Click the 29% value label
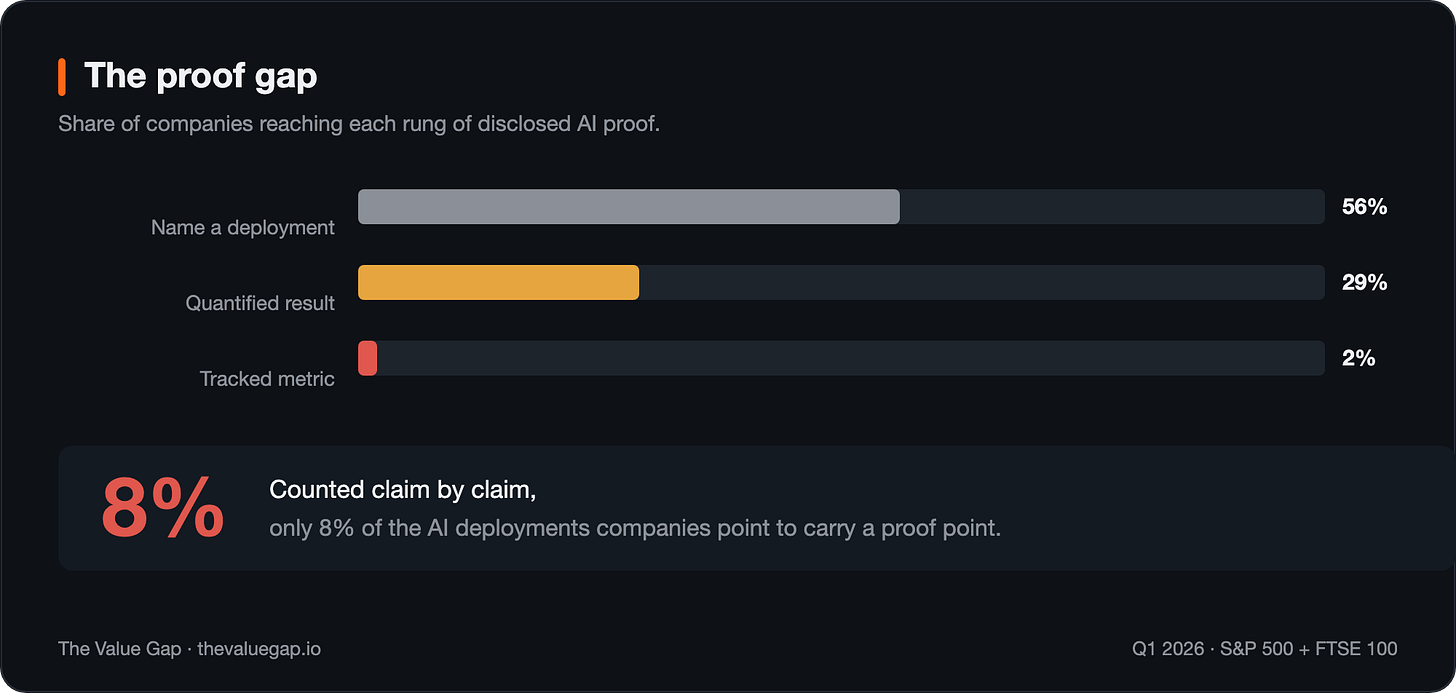The height and width of the screenshot is (693, 1456). point(1364,283)
